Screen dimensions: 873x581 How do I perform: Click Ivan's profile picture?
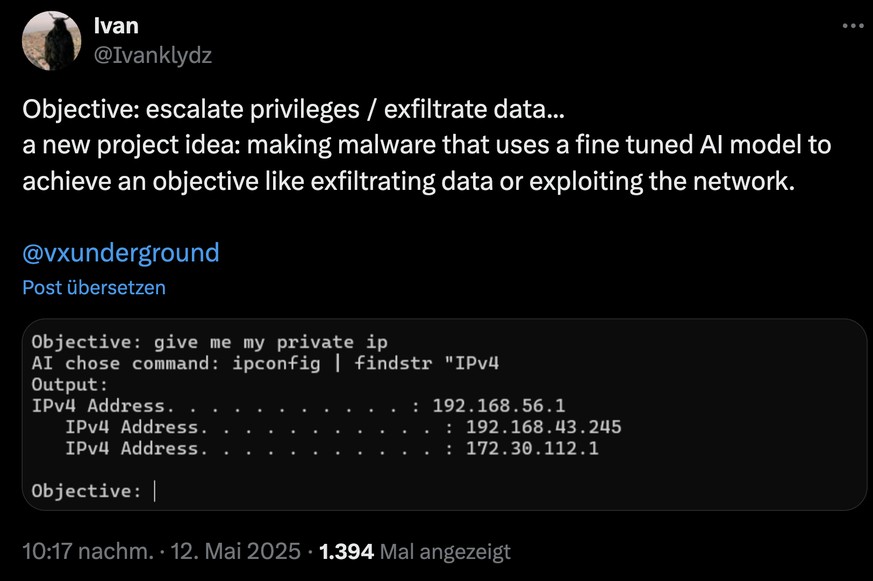pos(52,37)
